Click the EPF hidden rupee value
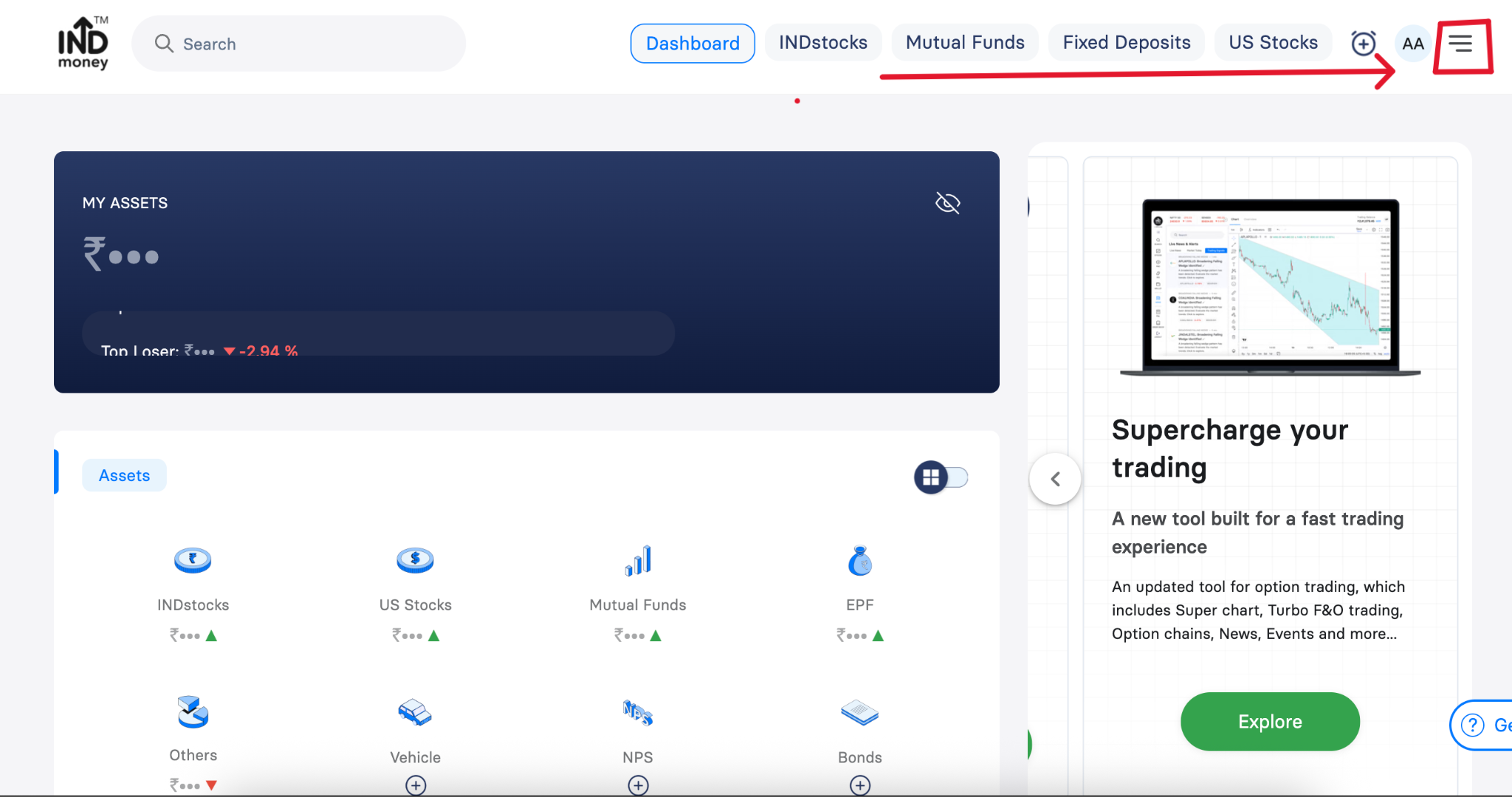This screenshot has width=1512, height=797. pyautogui.click(x=851, y=635)
